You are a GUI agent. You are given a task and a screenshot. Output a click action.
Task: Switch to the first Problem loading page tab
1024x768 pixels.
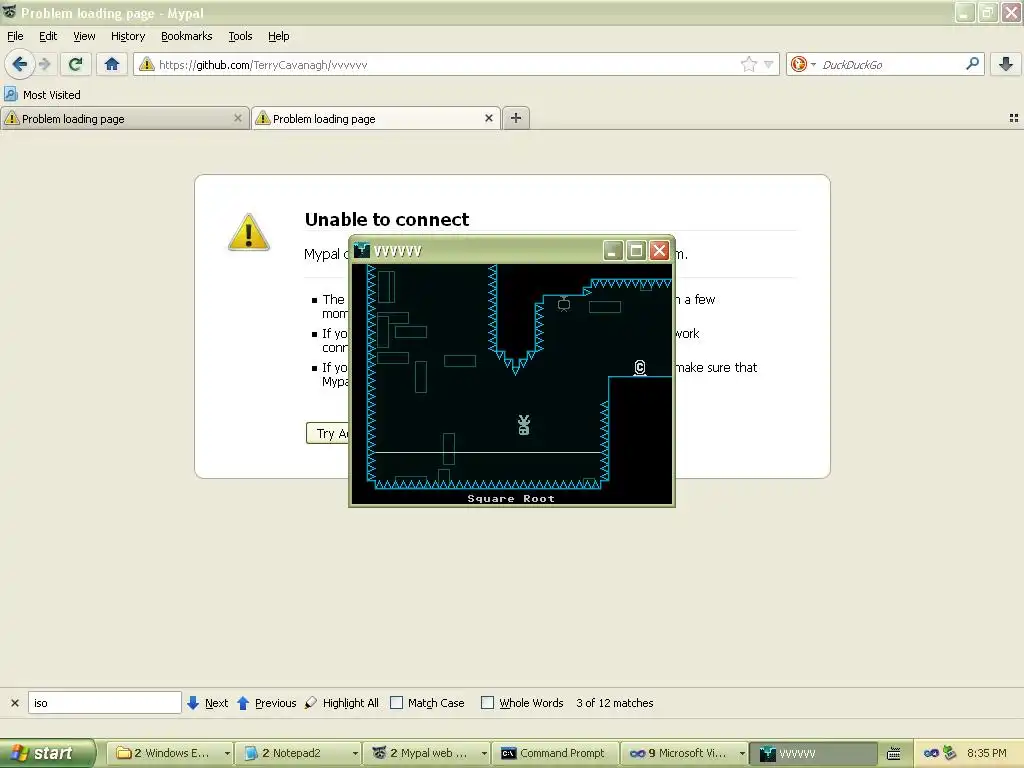pos(125,118)
